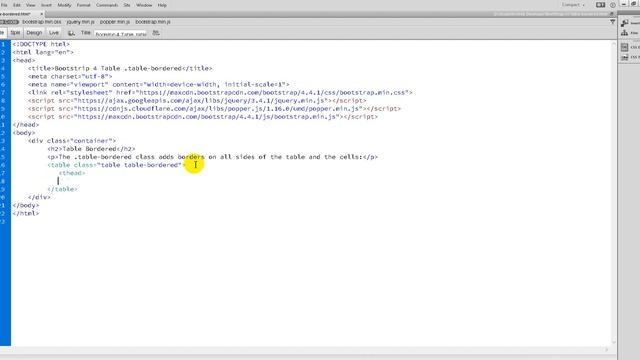The height and width of the screenshot is (360, 640).
Task: Click the closing /table tag
Action: [62, 189]
